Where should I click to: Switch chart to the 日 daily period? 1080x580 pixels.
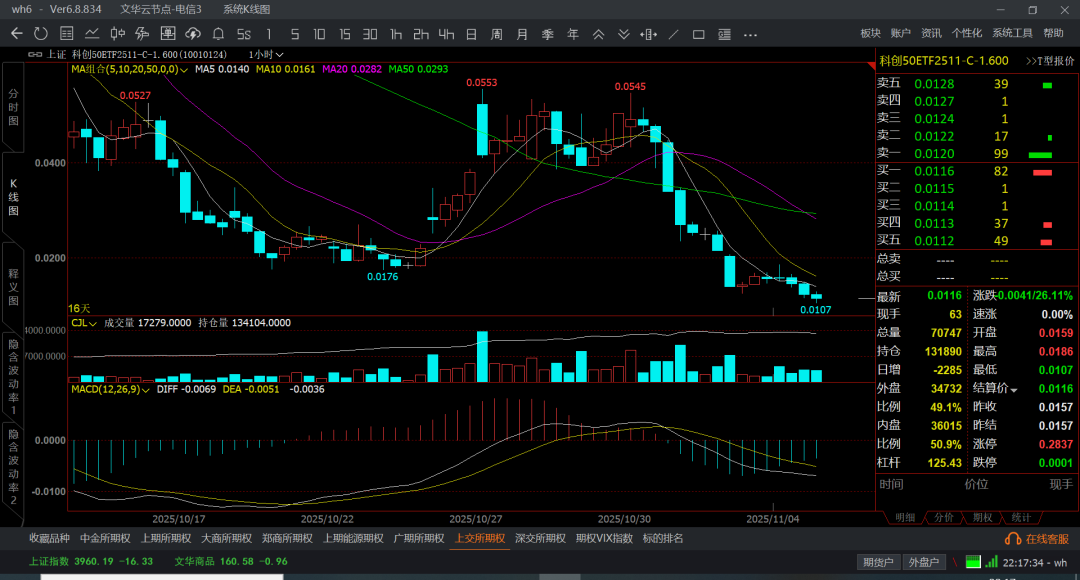(x=471, y=34)
